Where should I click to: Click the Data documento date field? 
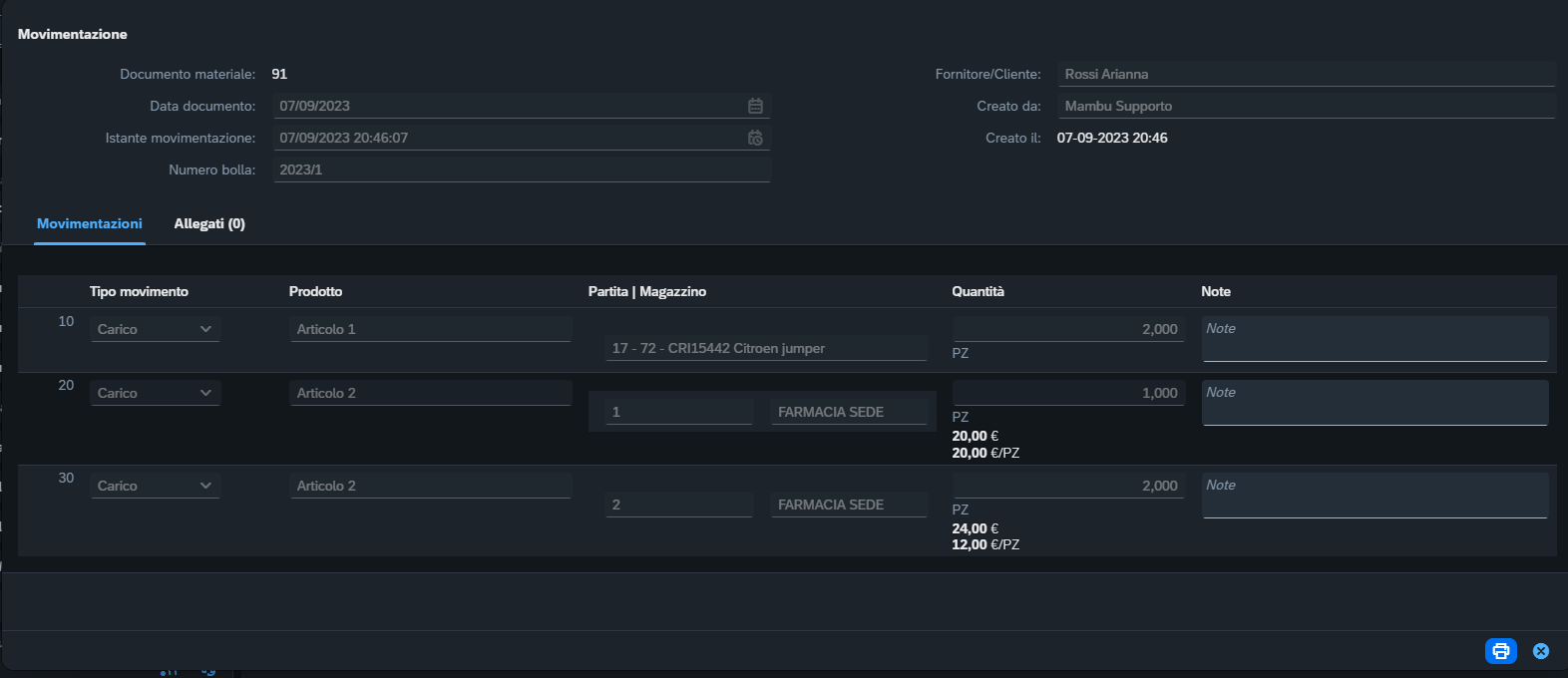coord(509,106)
